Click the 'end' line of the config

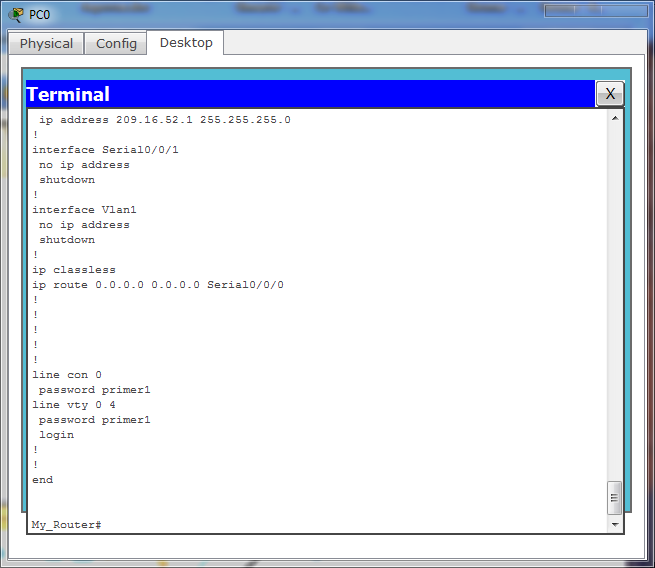tap(43, 480)
